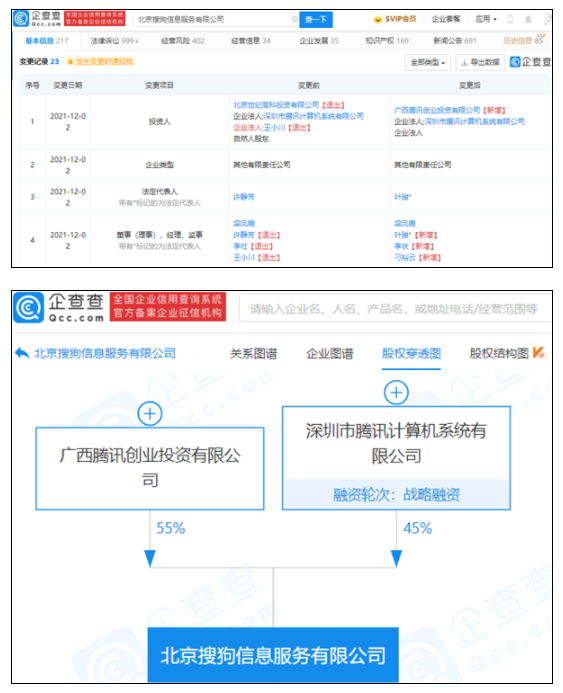Click the 企业类型 cell in row 2
This screenshot has width=563, height=693.
159,165
